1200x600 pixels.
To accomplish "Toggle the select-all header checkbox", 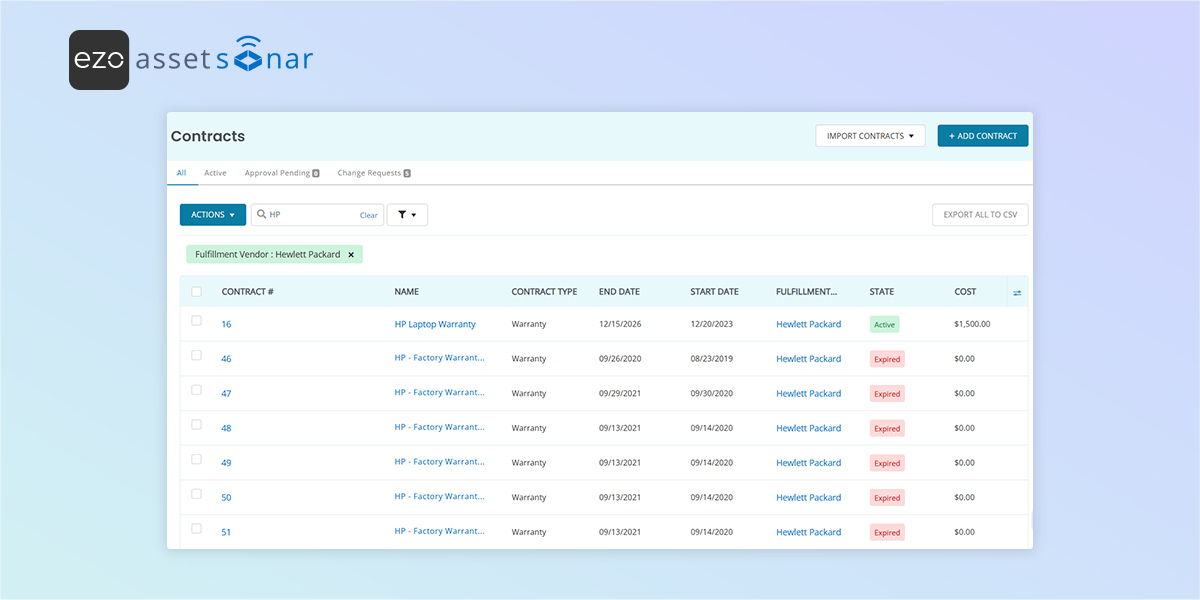I will 197,292.
